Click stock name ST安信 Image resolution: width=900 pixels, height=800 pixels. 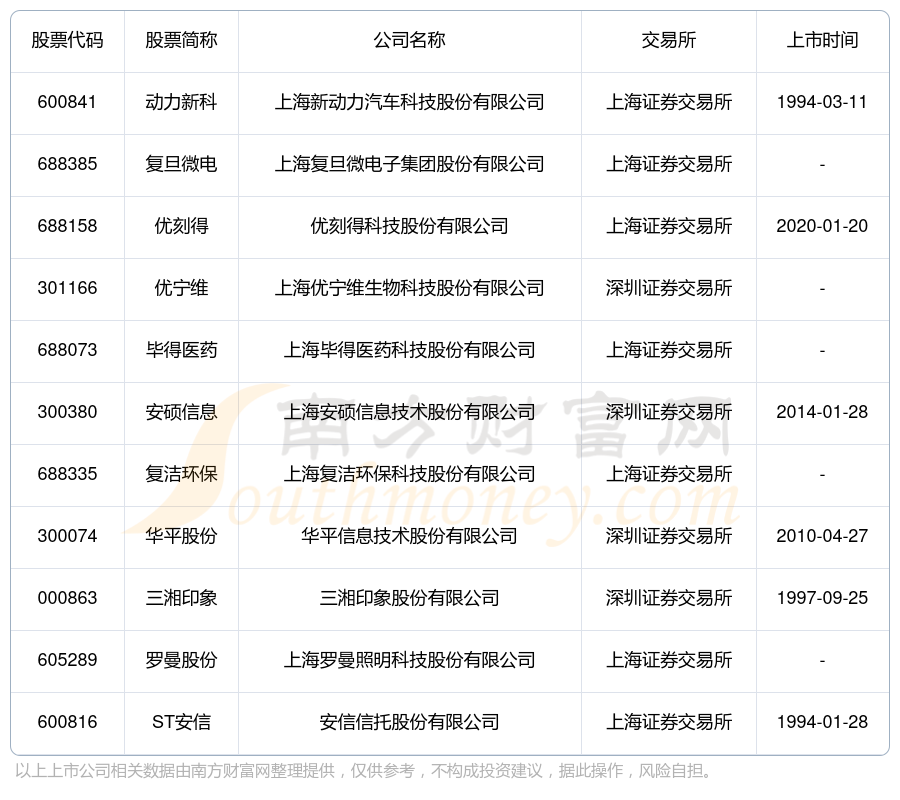[181, 722]
